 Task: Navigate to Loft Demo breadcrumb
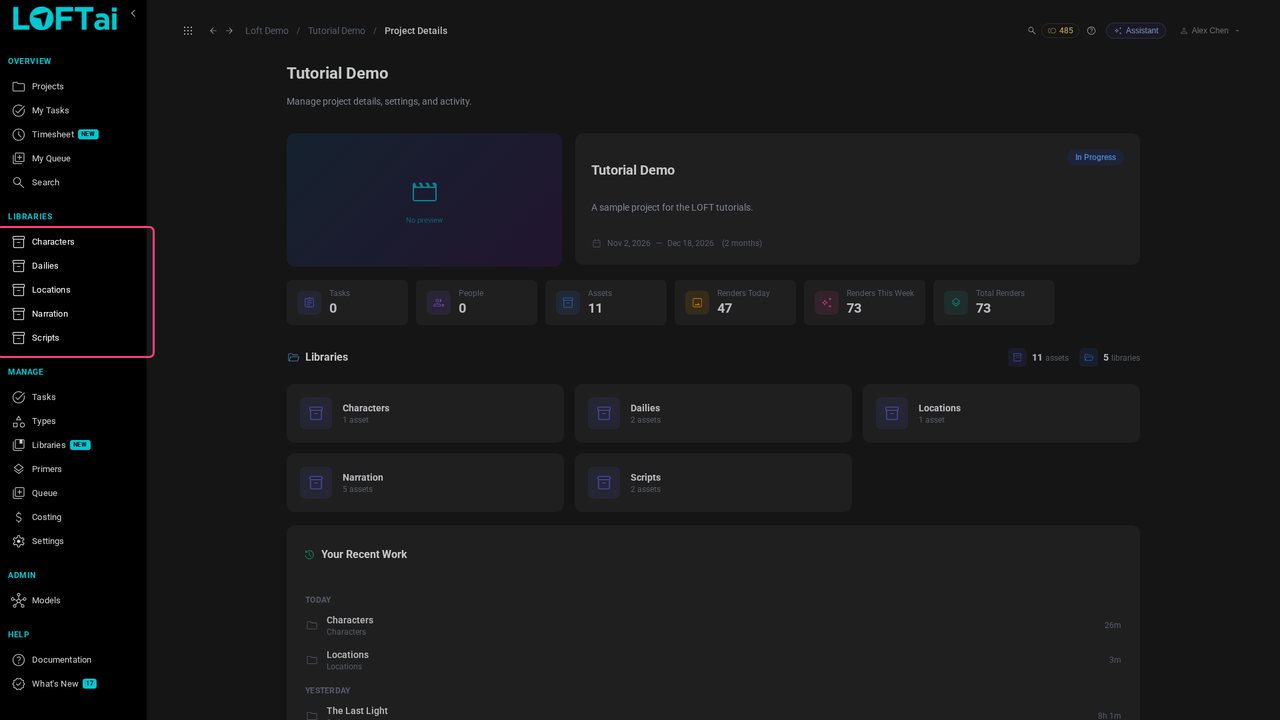point(267,31)
